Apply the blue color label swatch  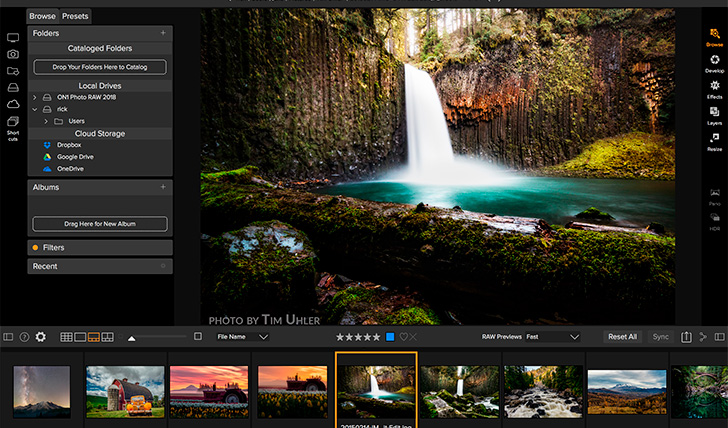tap(390, 337)
